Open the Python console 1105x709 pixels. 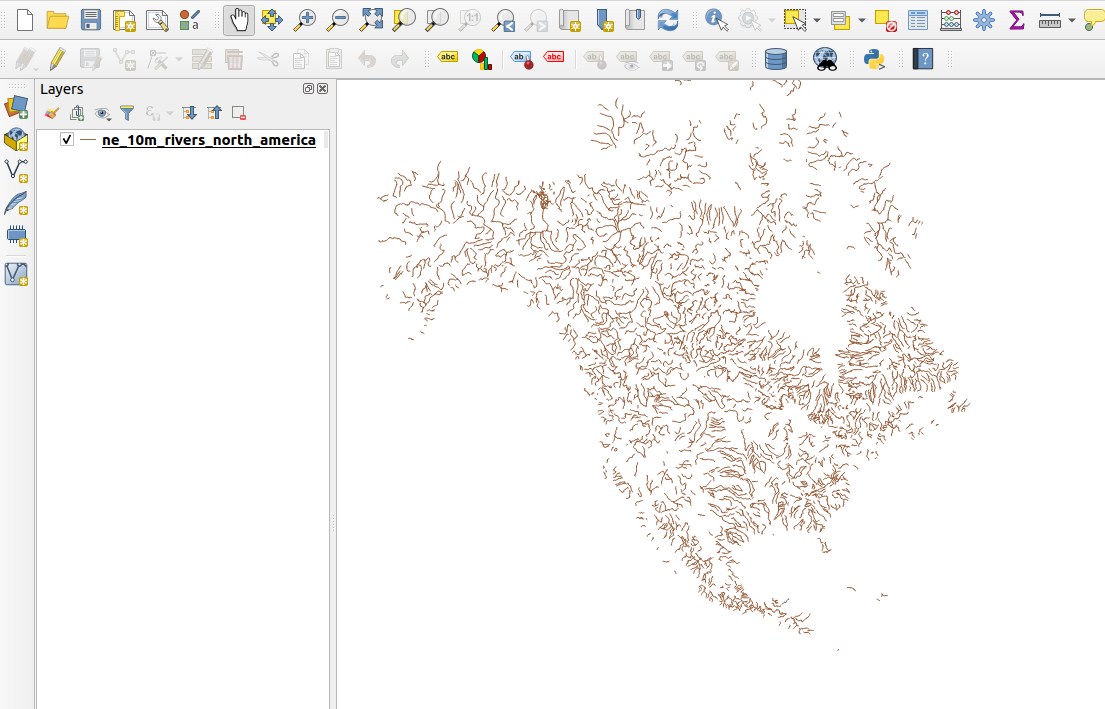click(x=875, y=60)
